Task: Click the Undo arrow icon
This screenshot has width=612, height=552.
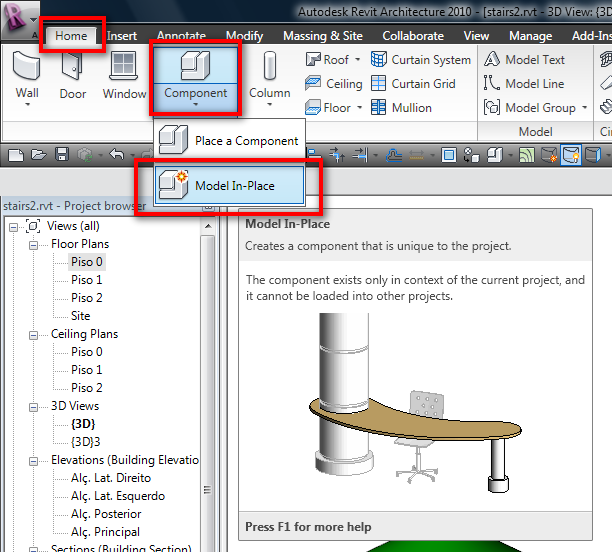Action: click(117, 155)
